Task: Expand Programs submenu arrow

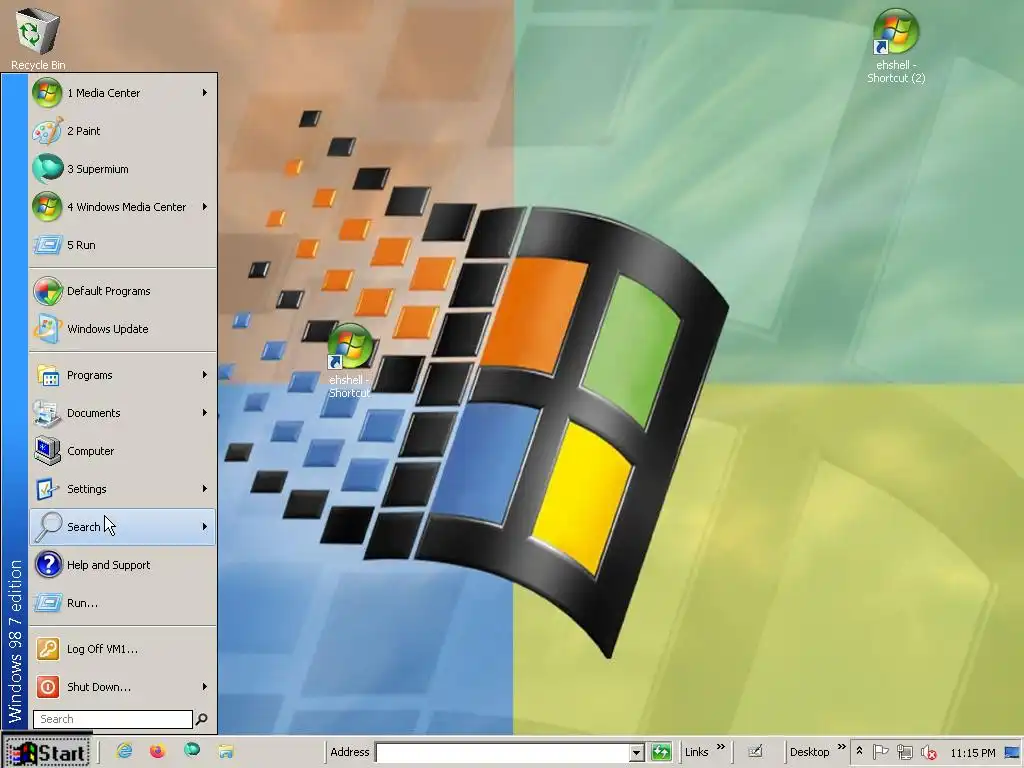Action: click(x=204, y=375)
